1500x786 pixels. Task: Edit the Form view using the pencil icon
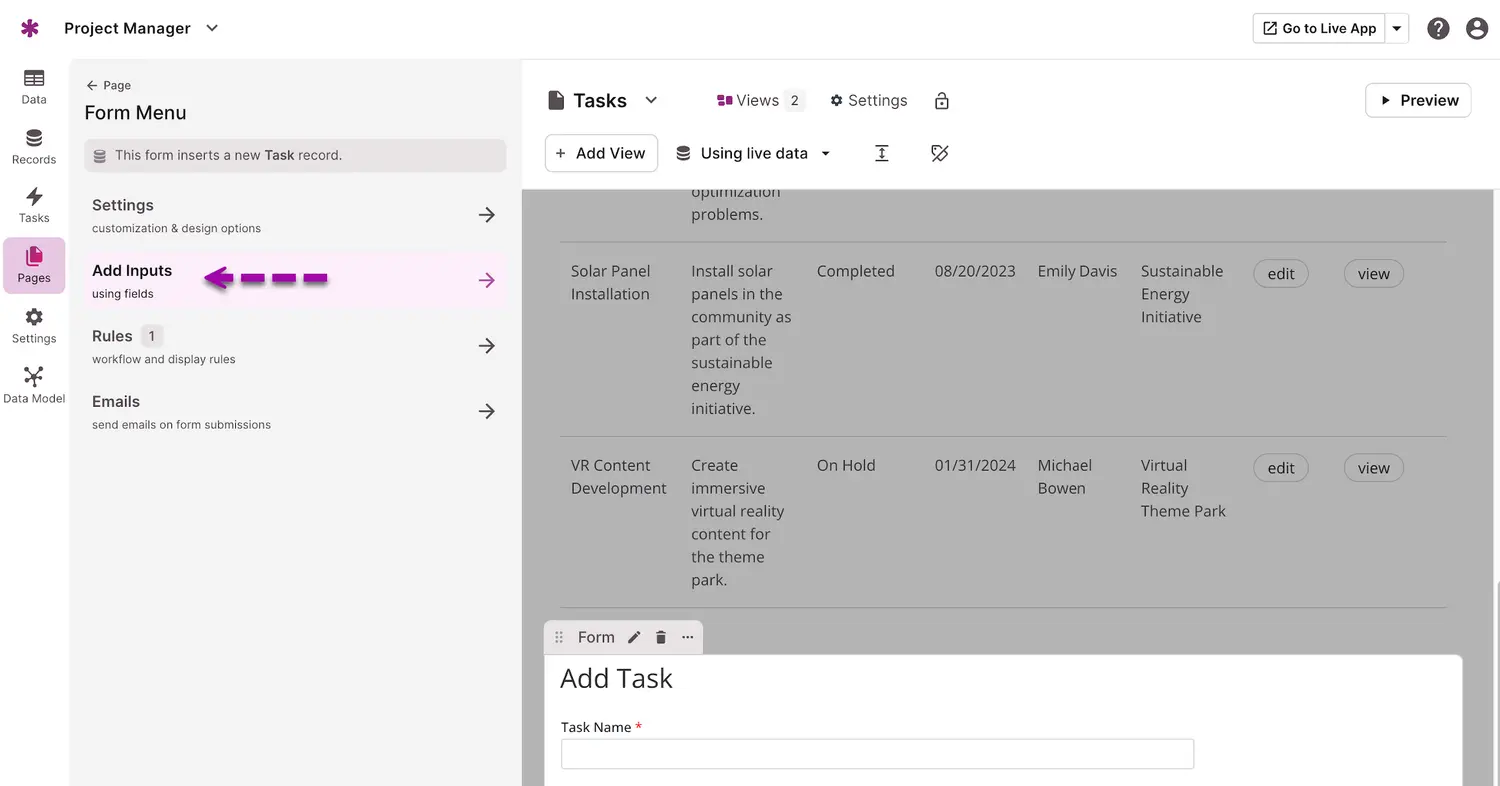click(x=634, y=637)
